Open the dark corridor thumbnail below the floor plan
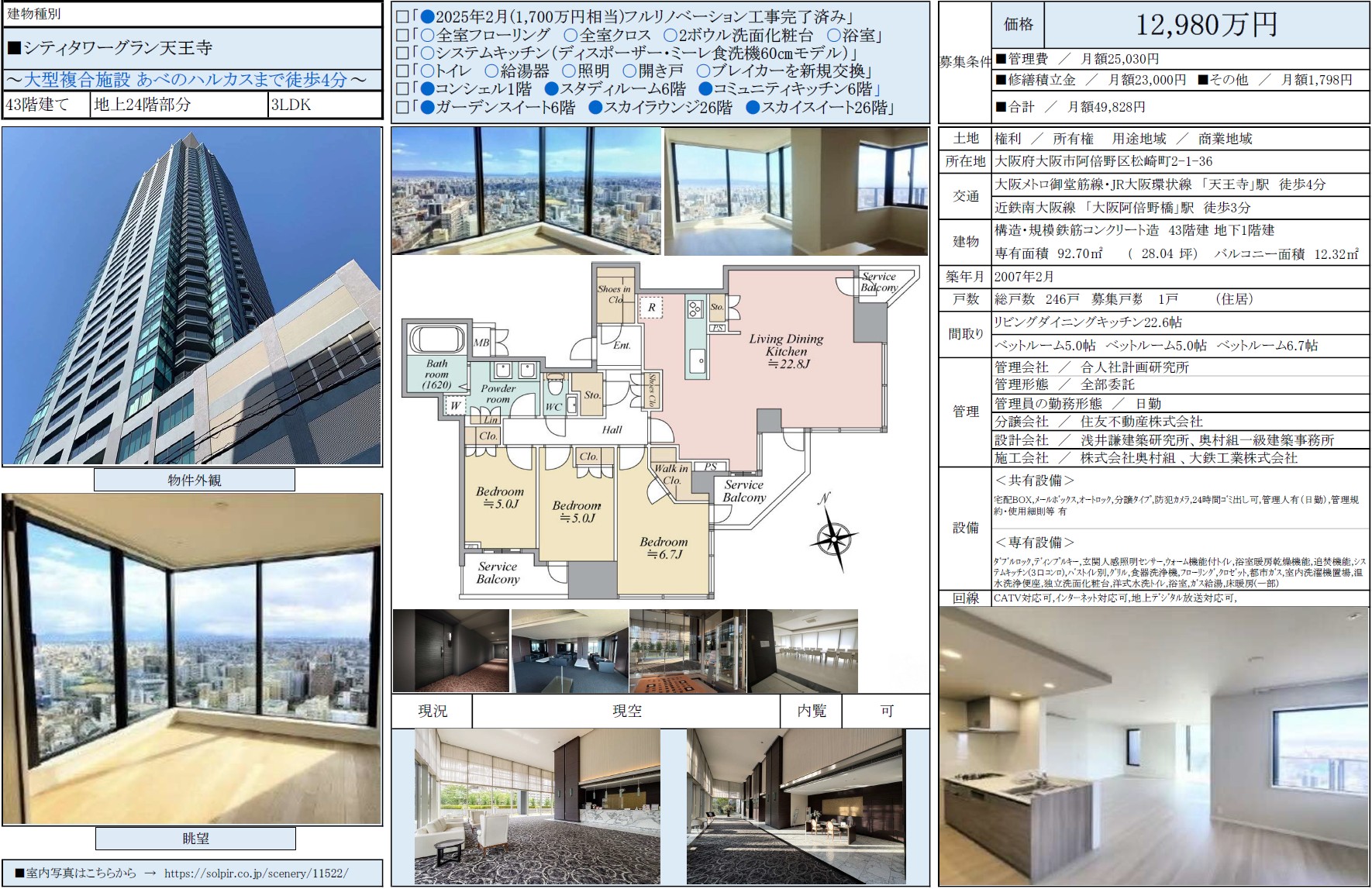Screen dimensions: 1372x889 click(450, 651)
